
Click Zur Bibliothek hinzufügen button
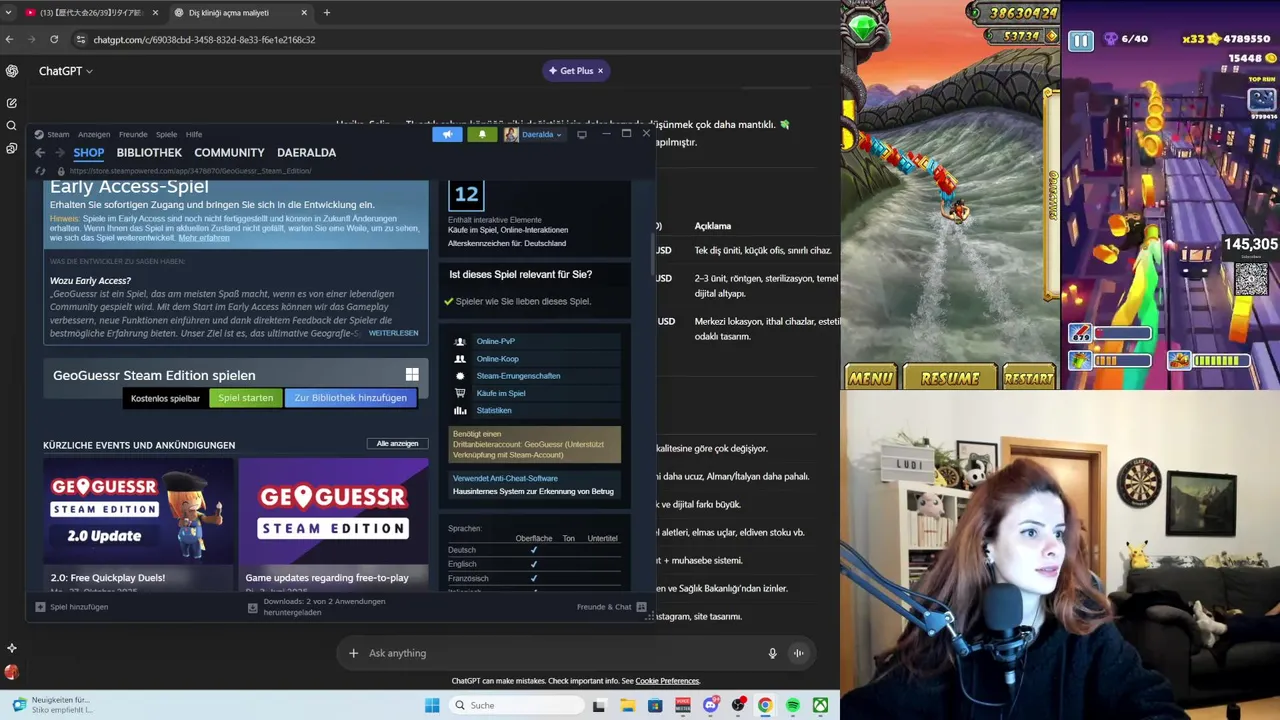tap(350, 398)
